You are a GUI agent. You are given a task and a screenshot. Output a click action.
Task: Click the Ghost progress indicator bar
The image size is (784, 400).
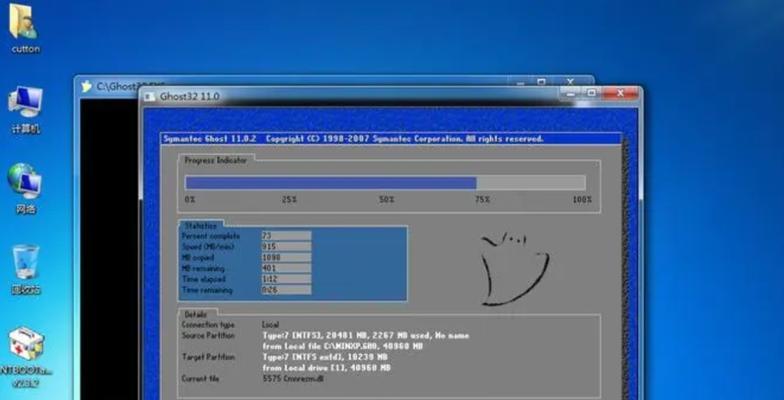tap(385, 182)
